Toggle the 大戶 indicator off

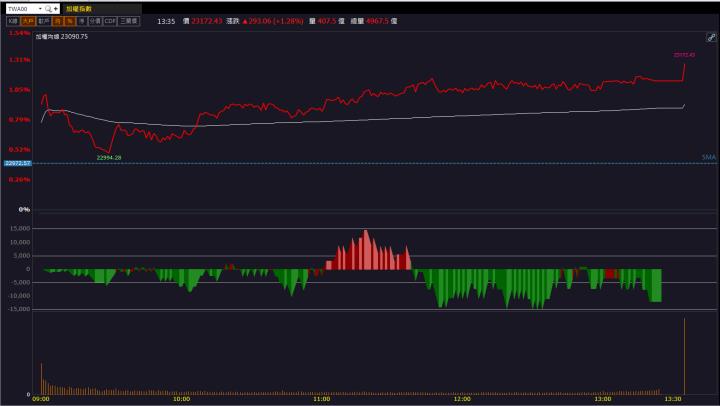[x=29, y=20]
